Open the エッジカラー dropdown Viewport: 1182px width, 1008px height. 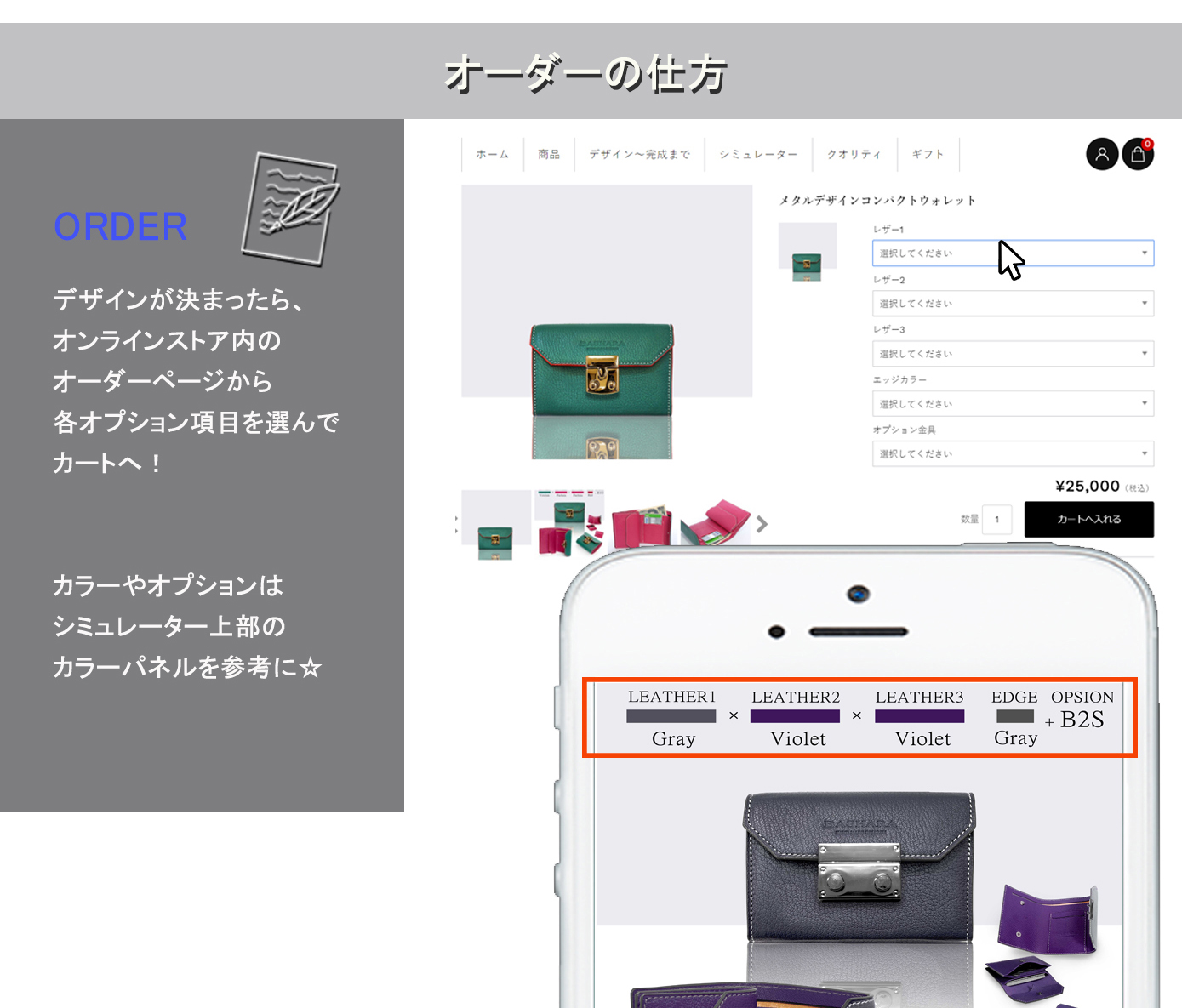tap(1012, 403)
